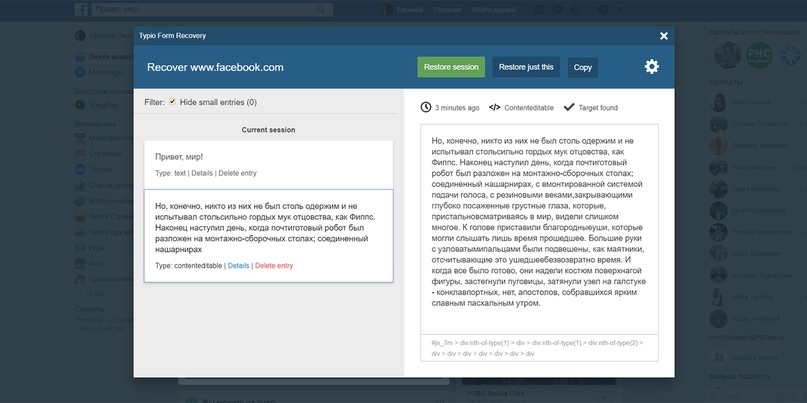Open Tanya Murashko contact in chat list
Image resolution: width=807 pixels, height=403 pixels.
[743, 189]
